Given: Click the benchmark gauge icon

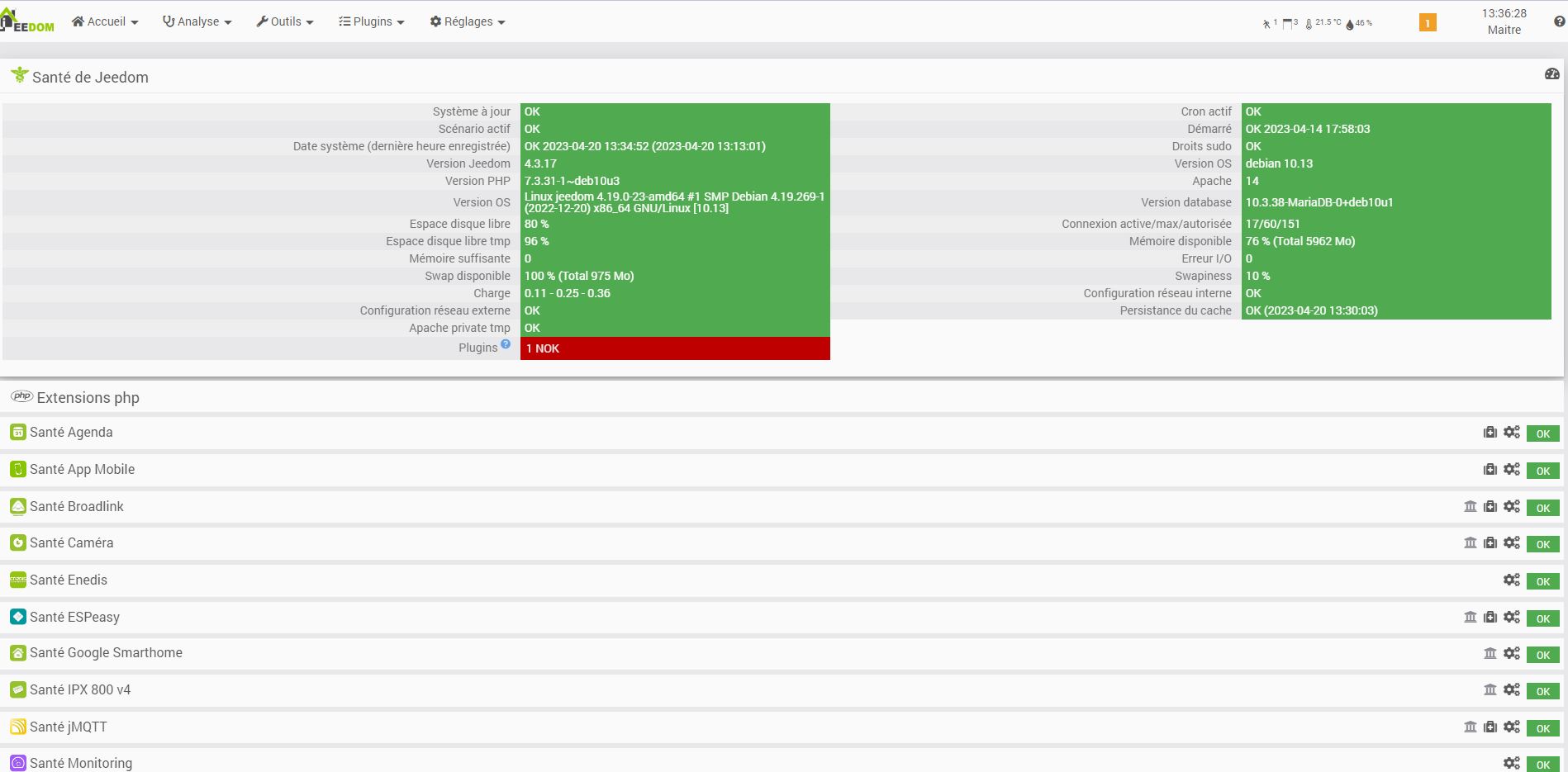Looking at the screenshot, I should 1551,74.
